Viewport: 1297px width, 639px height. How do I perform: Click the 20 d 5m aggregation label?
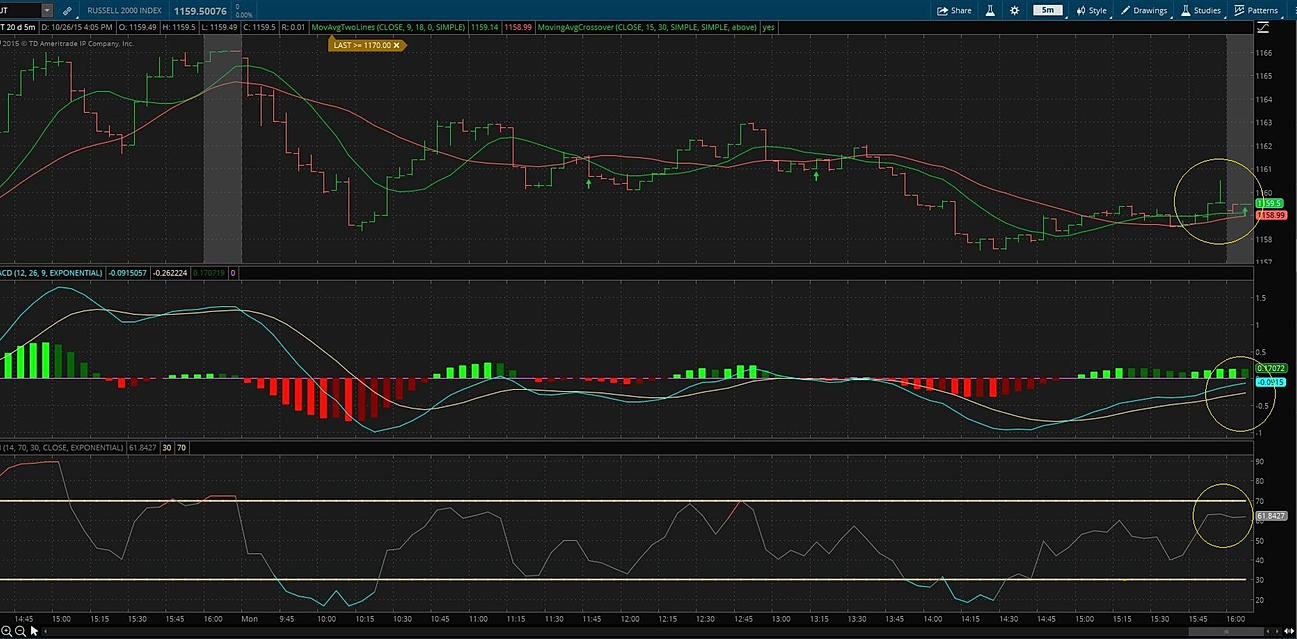(18, 28)
